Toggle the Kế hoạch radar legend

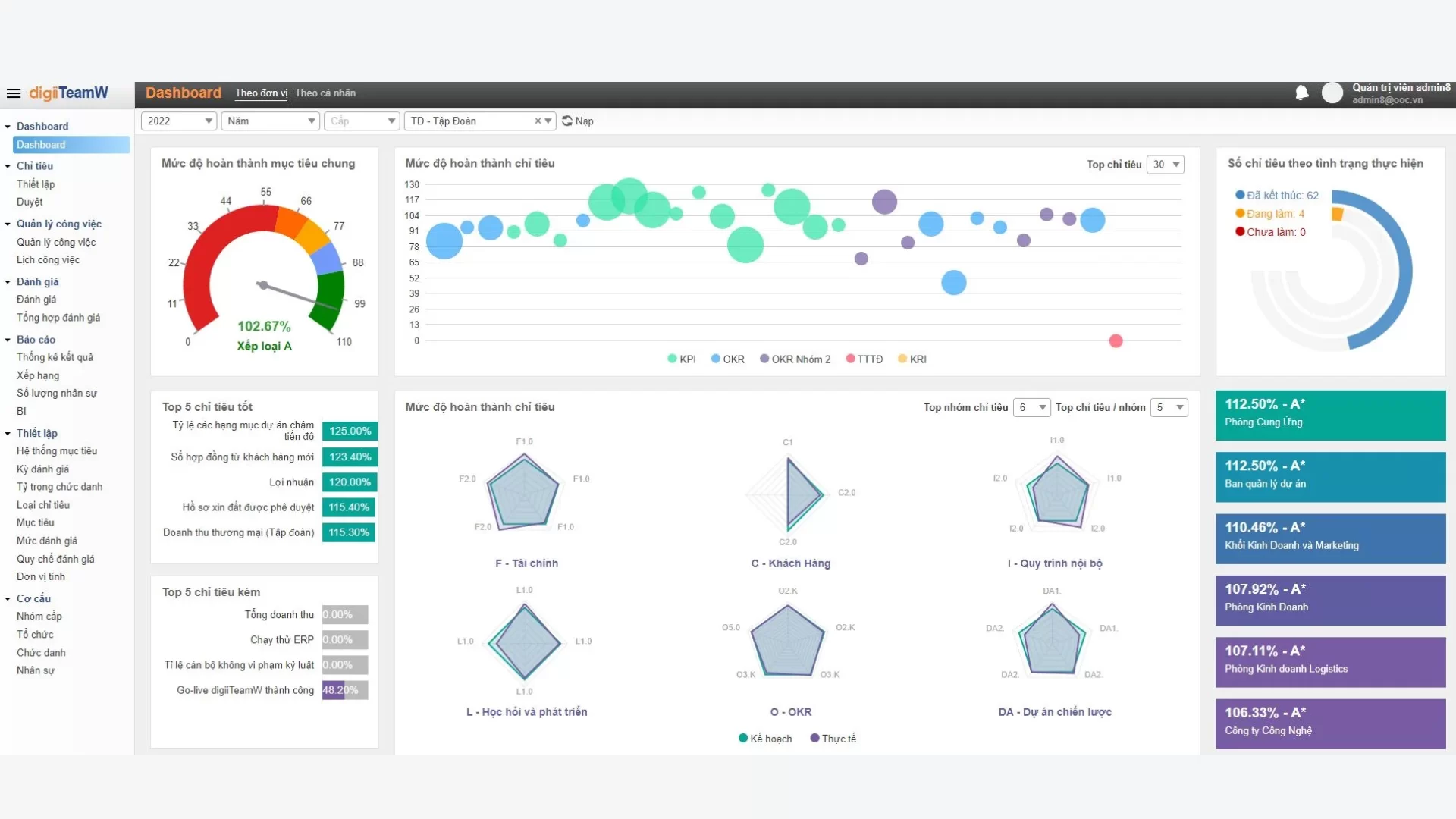765,739
